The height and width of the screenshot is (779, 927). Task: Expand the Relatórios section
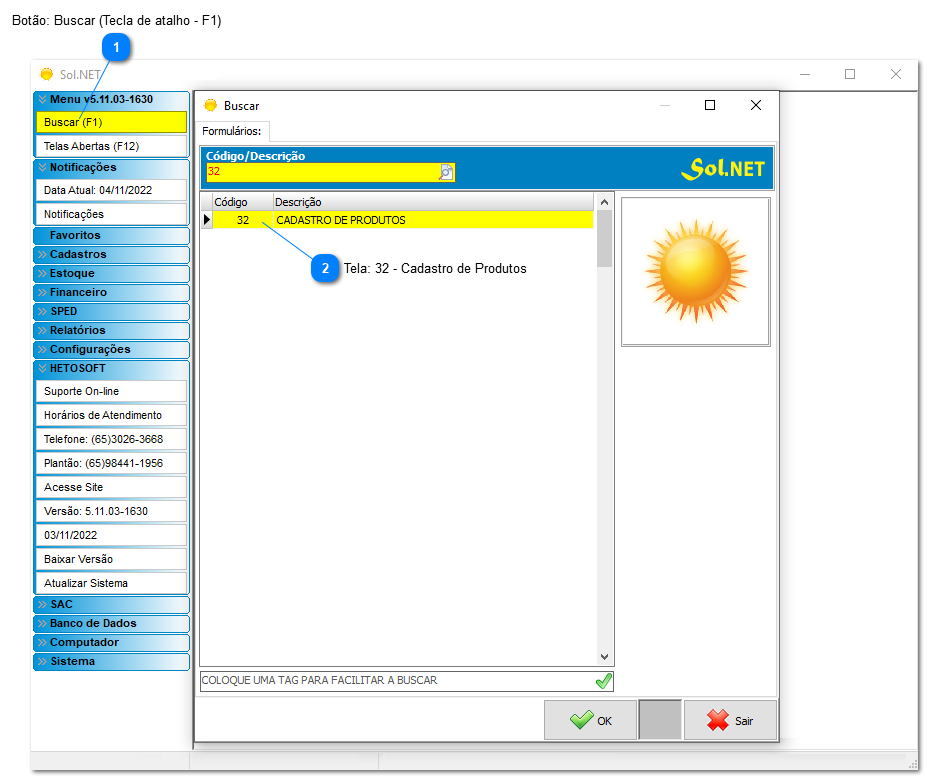(111, 331)
